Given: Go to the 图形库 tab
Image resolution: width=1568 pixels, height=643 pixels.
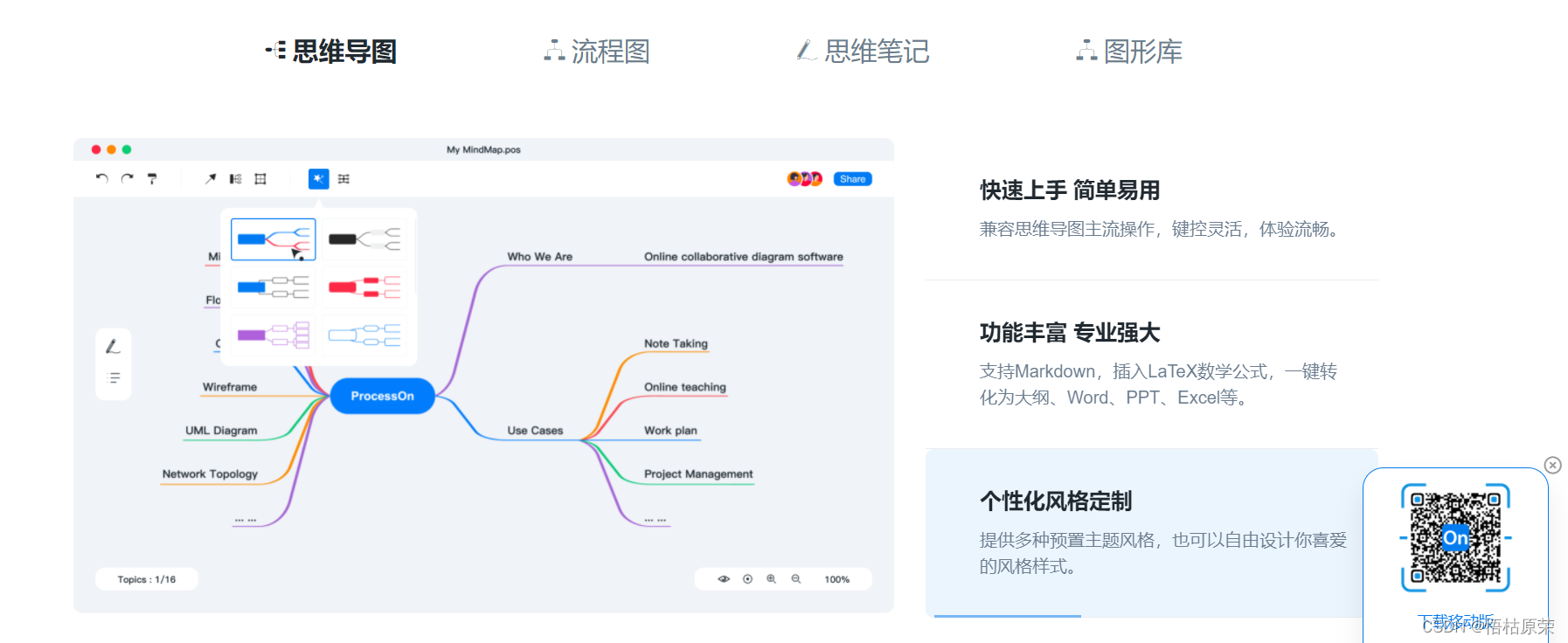Looking at the screenshot, I should 1129,52.
